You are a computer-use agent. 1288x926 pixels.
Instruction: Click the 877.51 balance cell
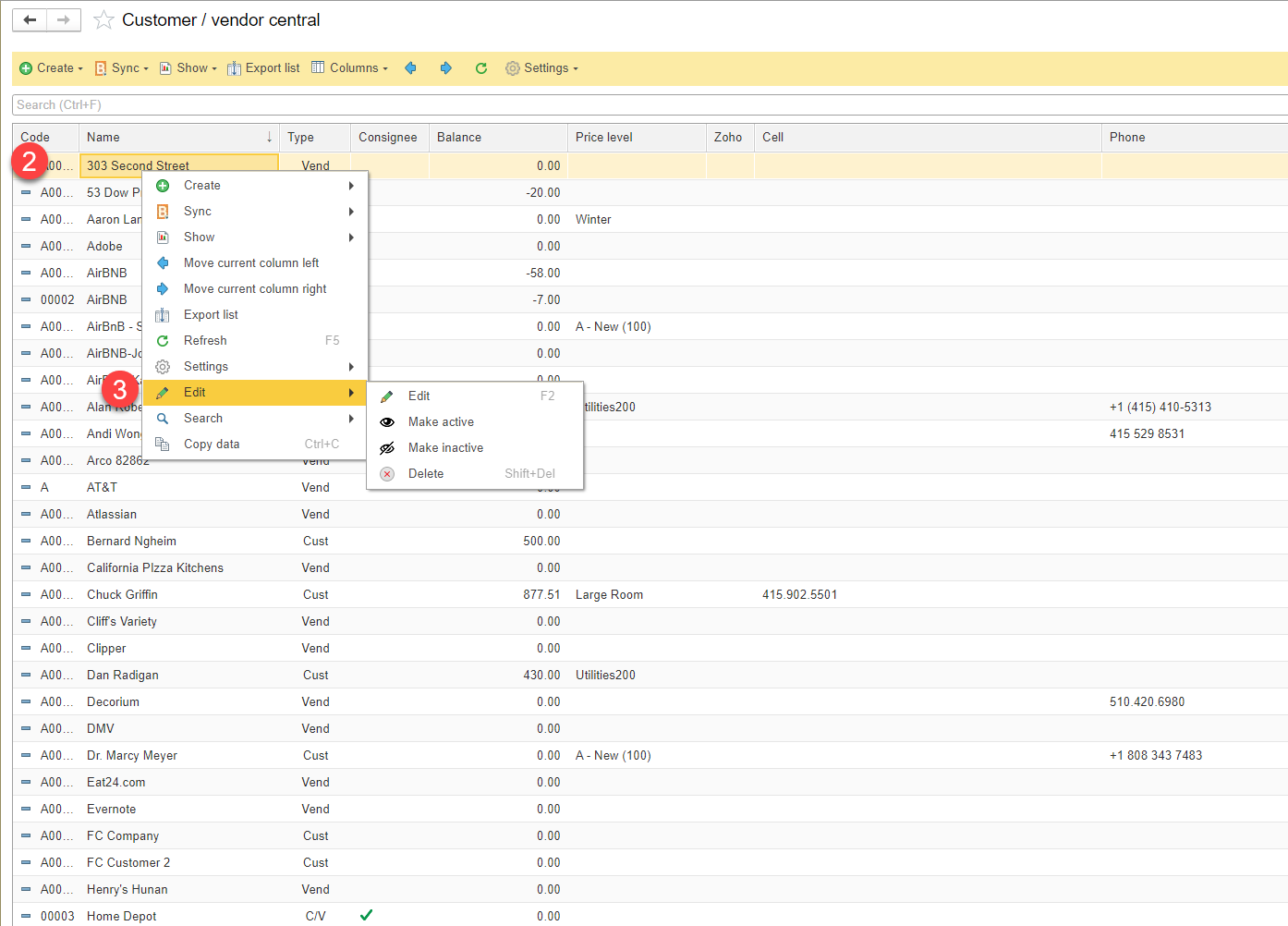tap(541, 594)
